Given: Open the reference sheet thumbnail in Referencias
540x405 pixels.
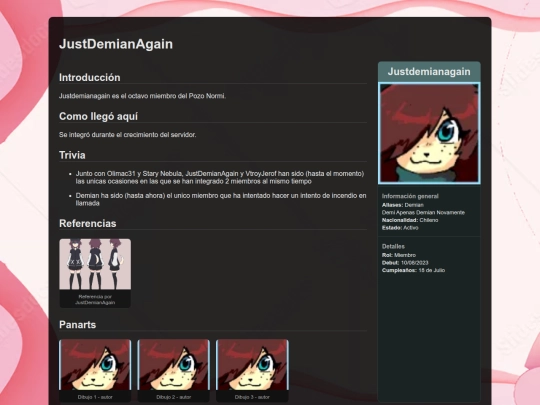Looking at the screenshot, I should (x=95, y=264).
